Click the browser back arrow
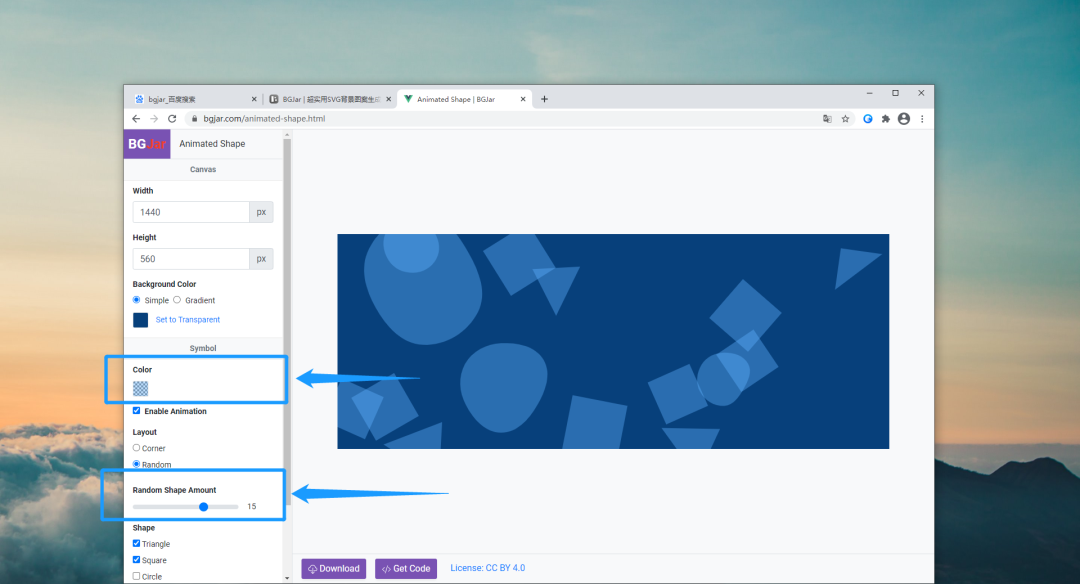 point(137,118)
